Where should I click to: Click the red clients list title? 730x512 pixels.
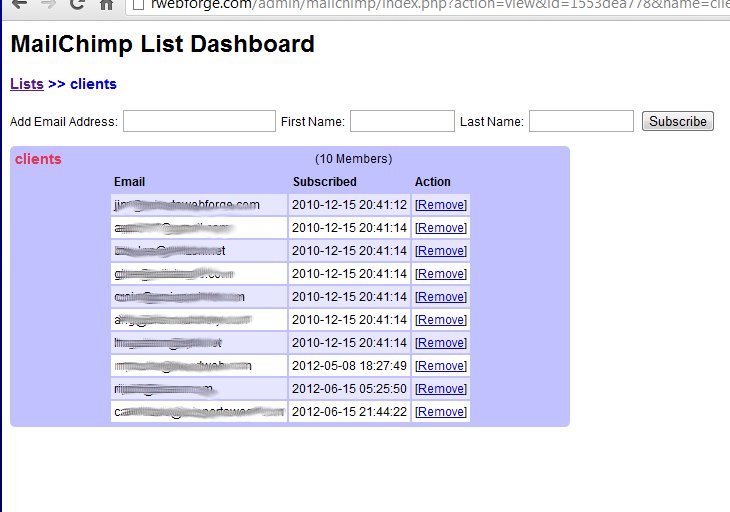pos(38,159)
